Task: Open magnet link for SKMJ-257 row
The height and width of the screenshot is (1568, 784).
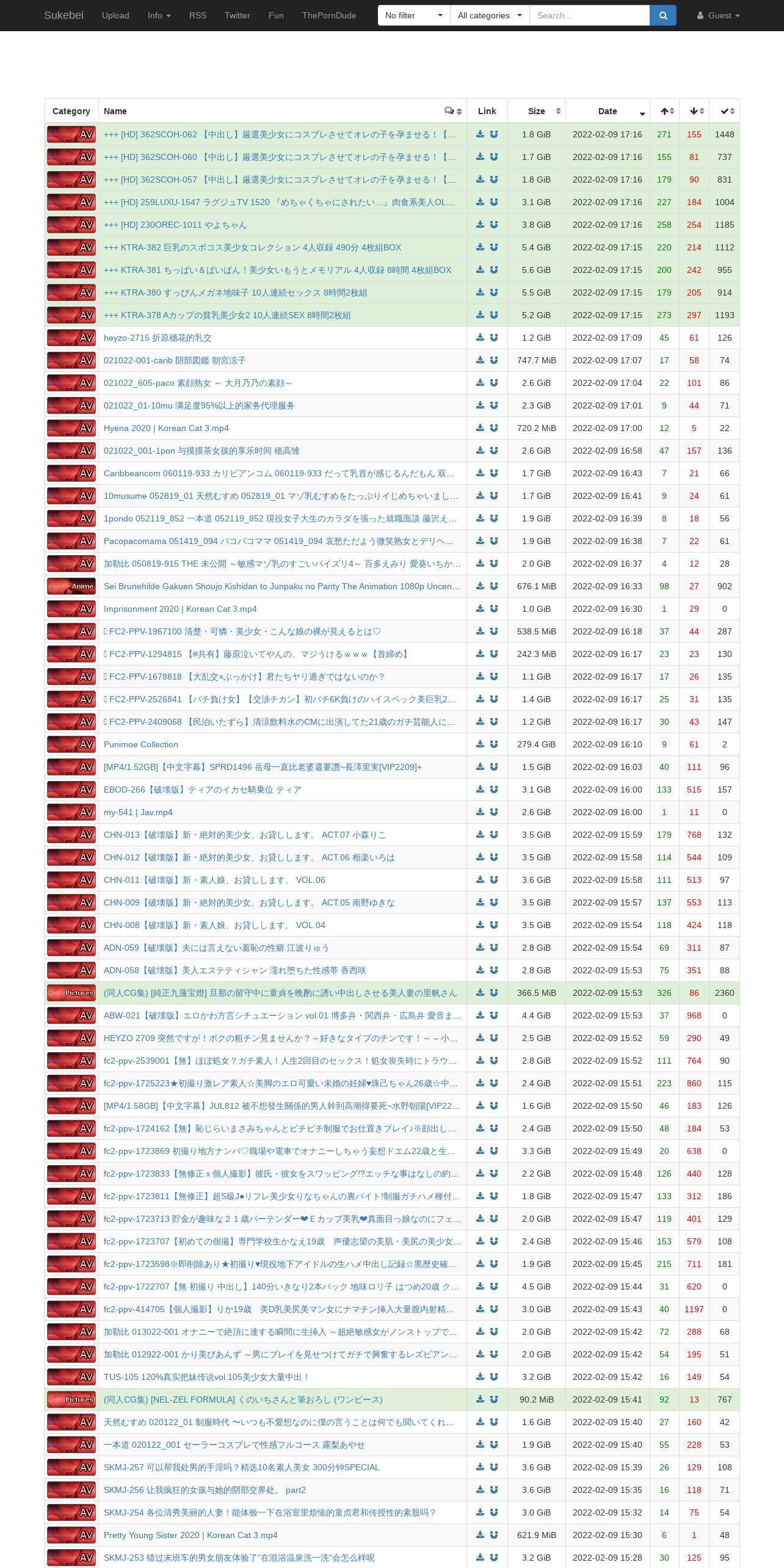Action: pos(494,1467)
